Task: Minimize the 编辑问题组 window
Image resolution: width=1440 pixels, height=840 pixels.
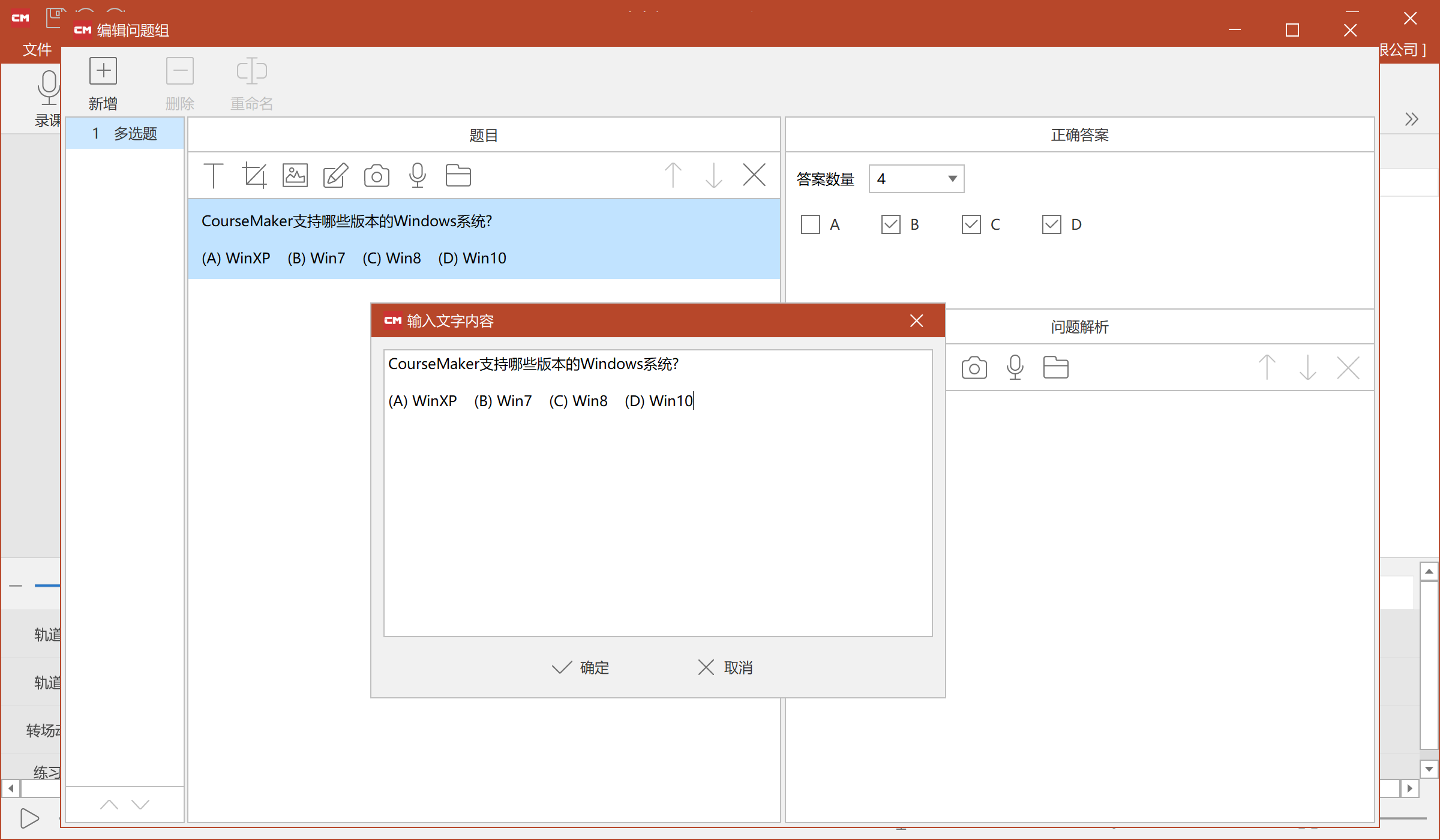Action: 1235,30
